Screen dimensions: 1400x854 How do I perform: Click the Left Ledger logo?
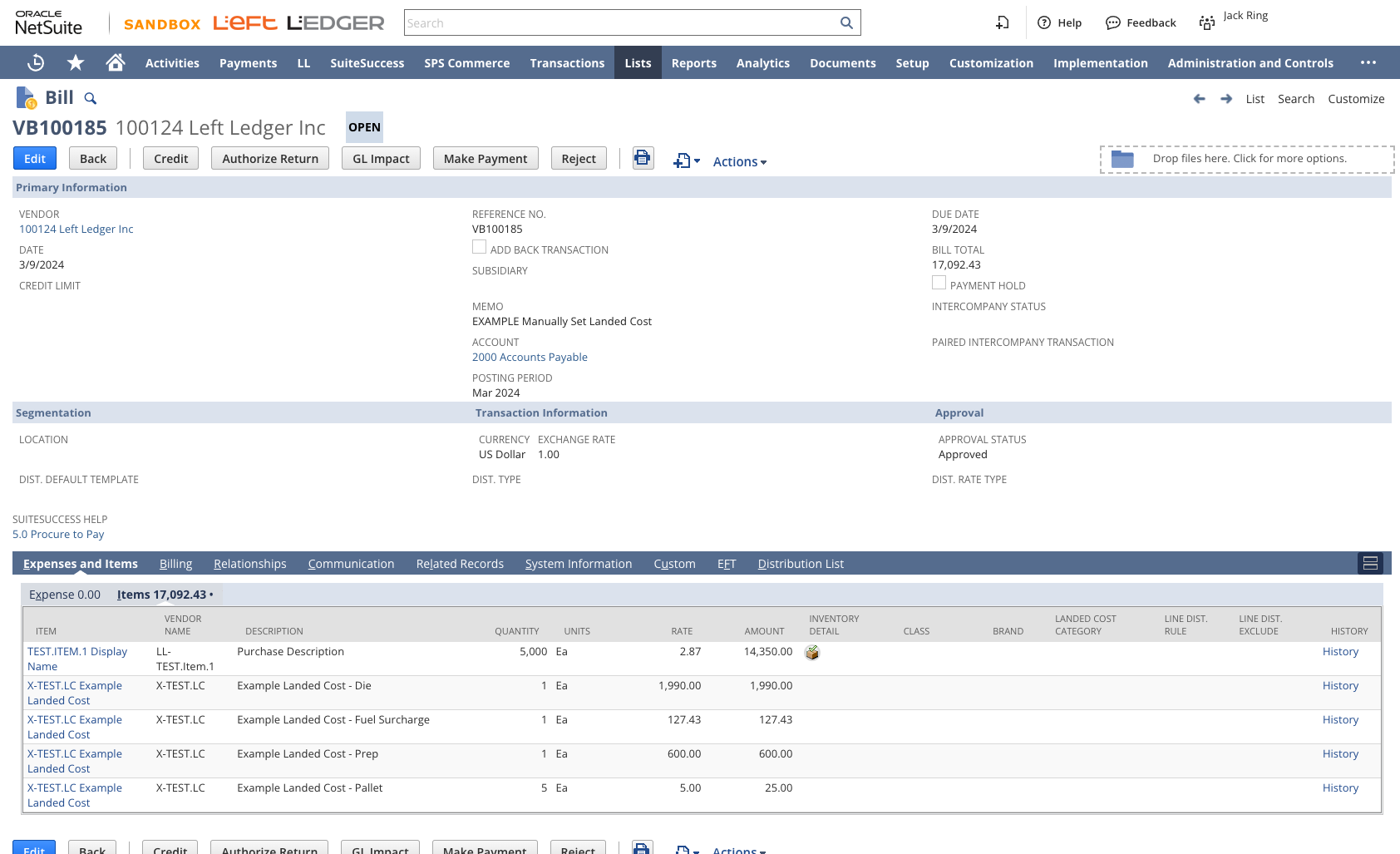coord(298,23)
